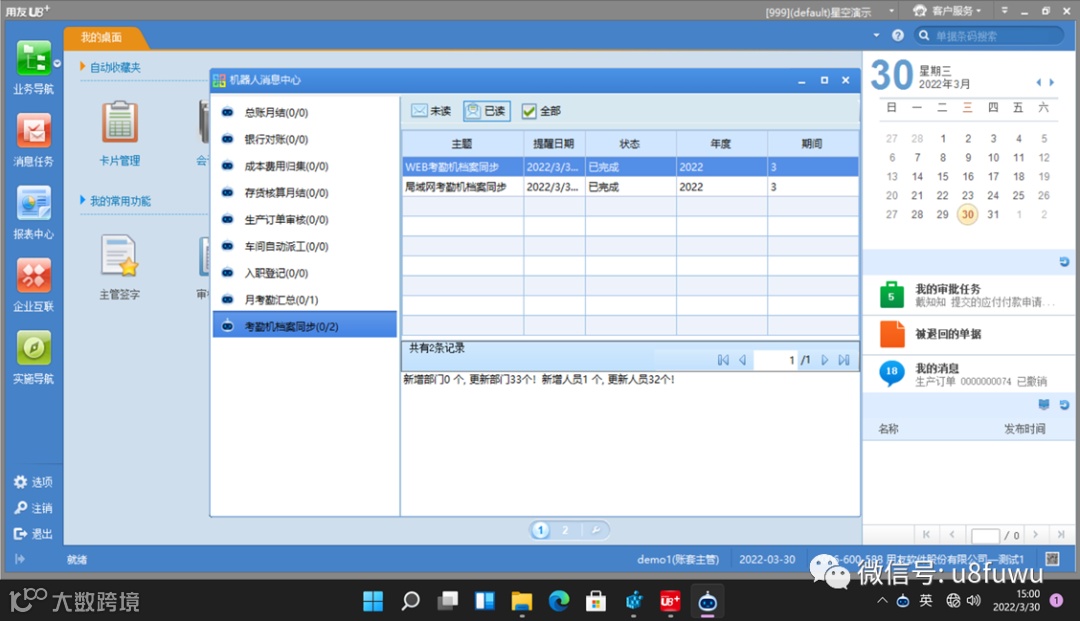Open 主管签字 desktop shortcut

tap(120, 267)
